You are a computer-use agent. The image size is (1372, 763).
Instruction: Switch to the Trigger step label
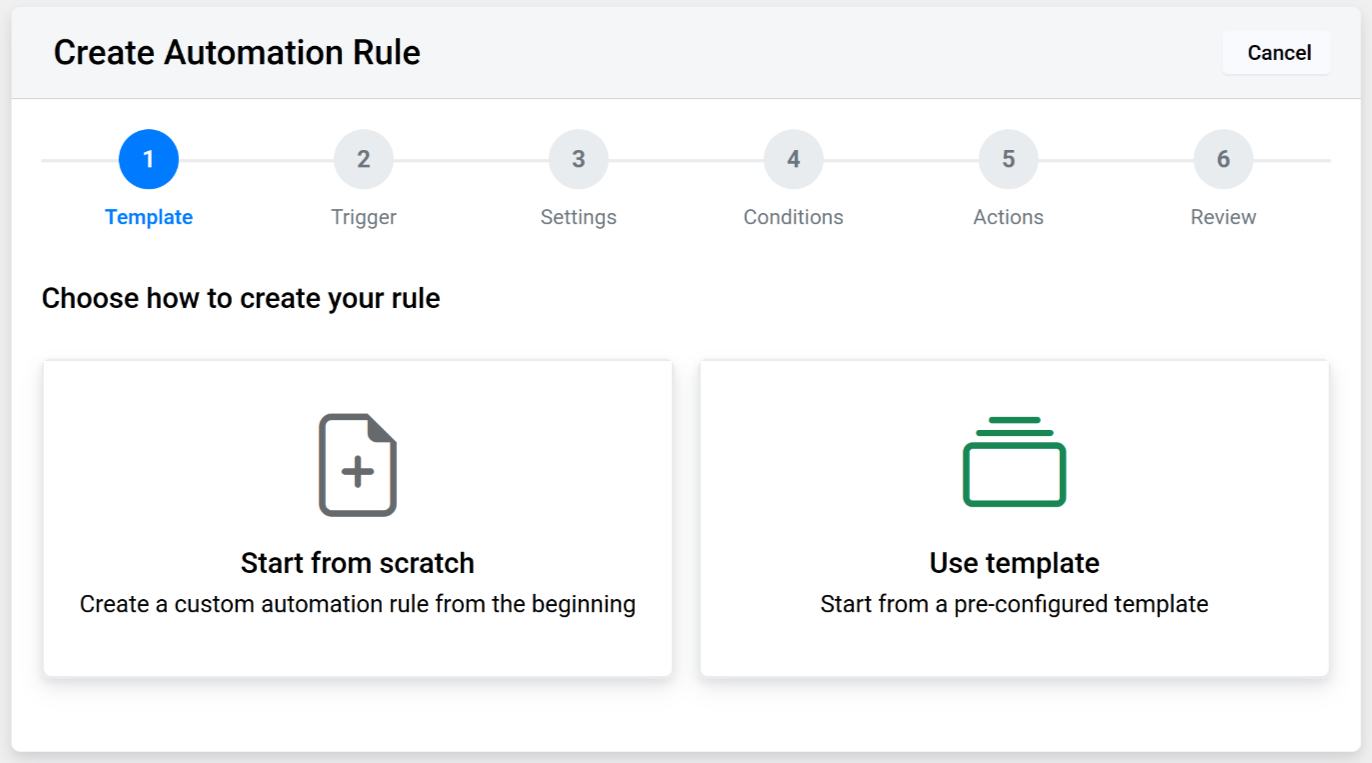363,217
